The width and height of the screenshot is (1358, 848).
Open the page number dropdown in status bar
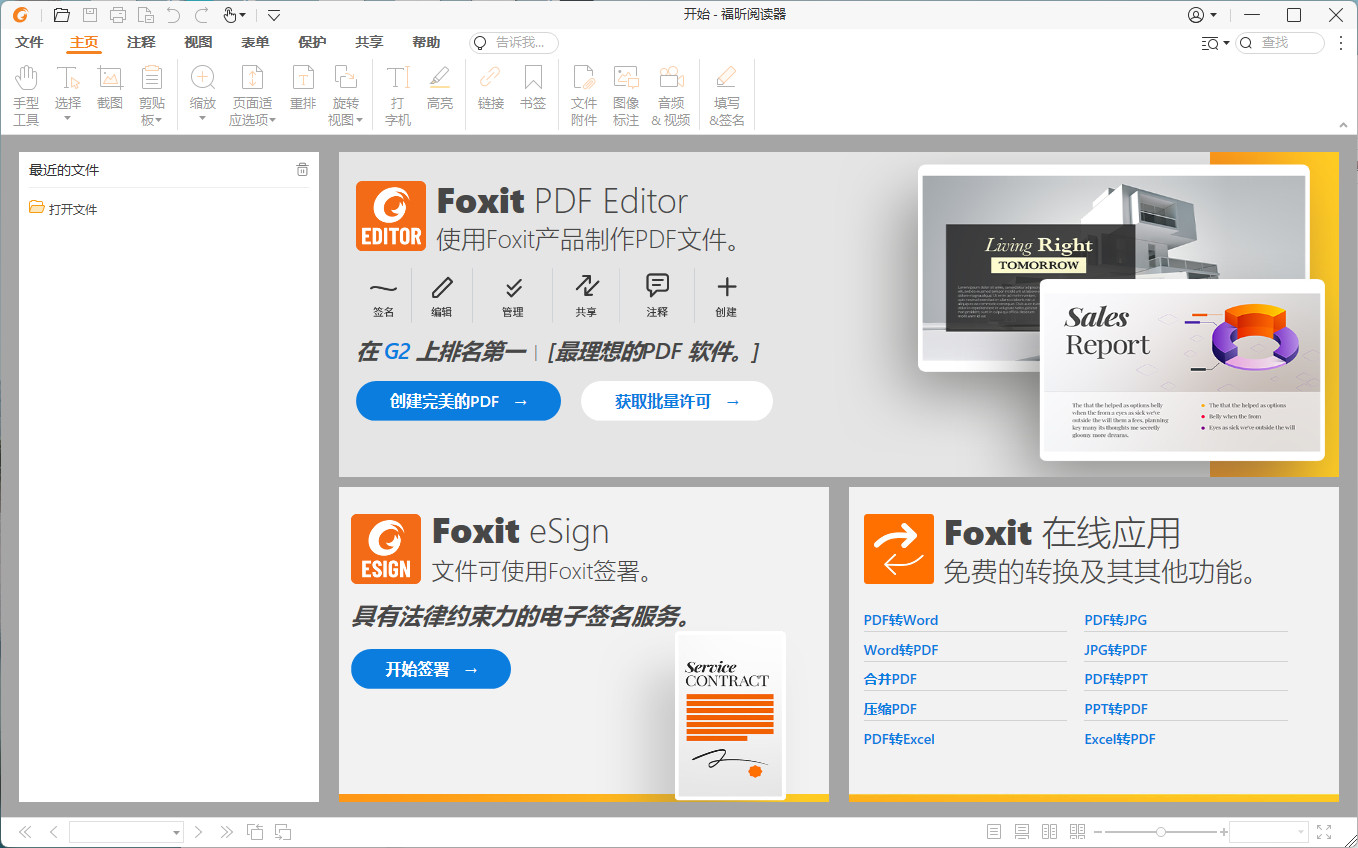point(176,833)
